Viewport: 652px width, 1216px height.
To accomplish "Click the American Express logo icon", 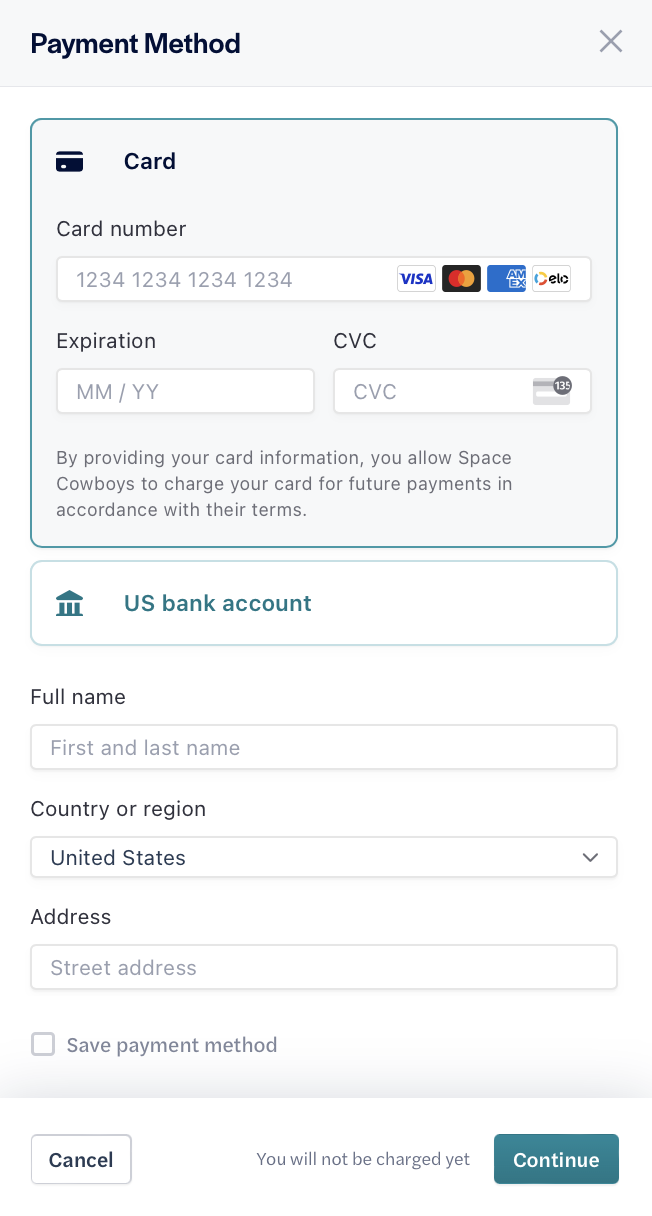I will tap(506, 278).
